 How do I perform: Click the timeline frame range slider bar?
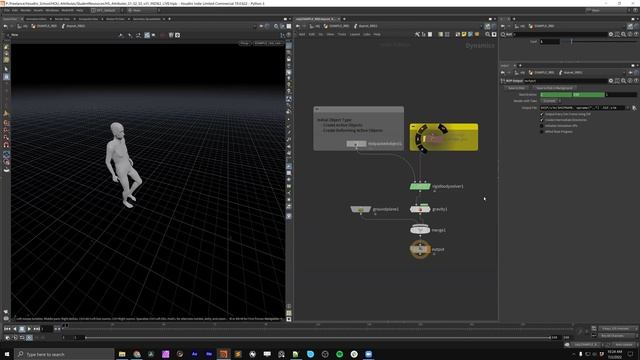tap(318, 338)
